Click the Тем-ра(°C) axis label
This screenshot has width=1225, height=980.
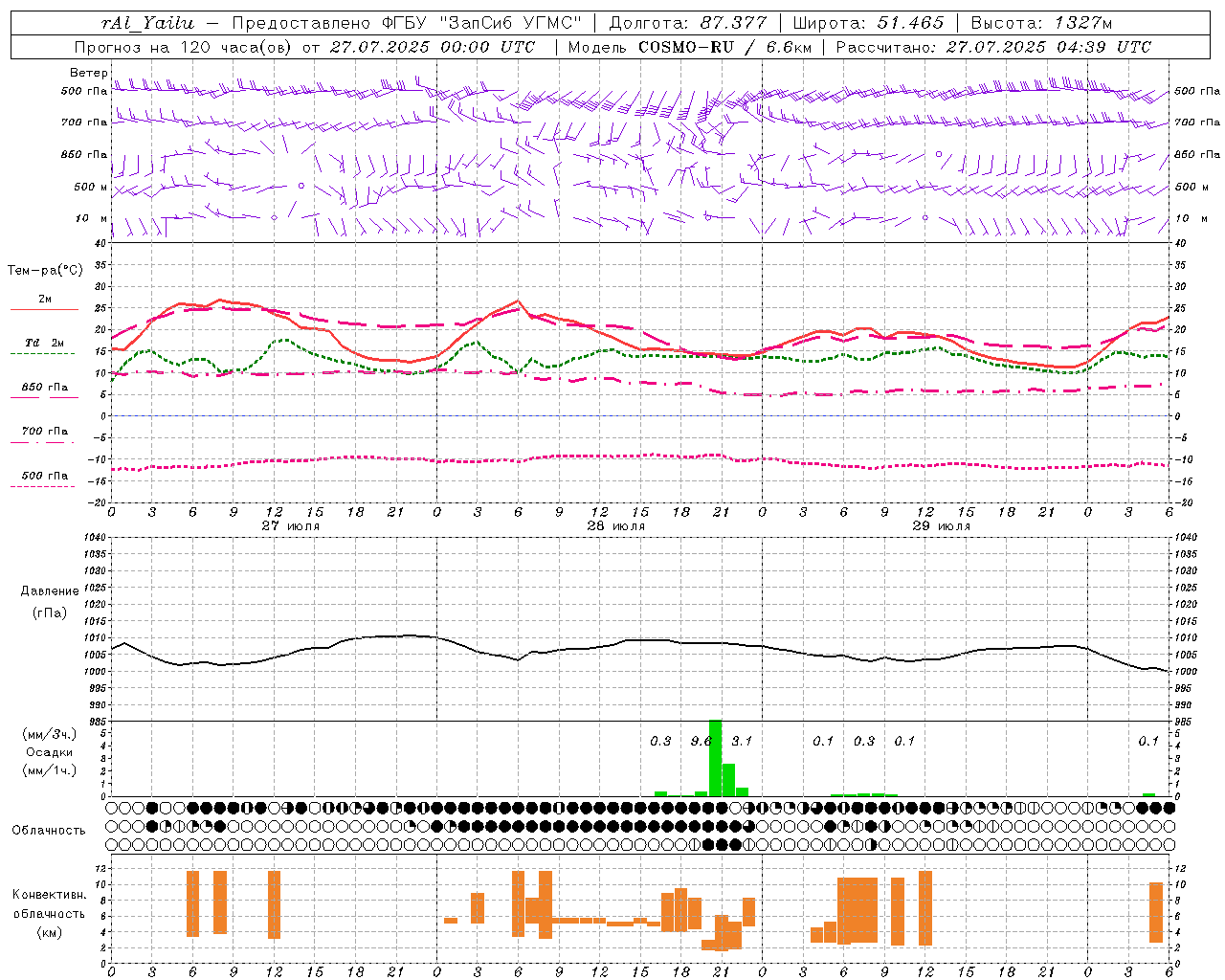tap(45, 271)
